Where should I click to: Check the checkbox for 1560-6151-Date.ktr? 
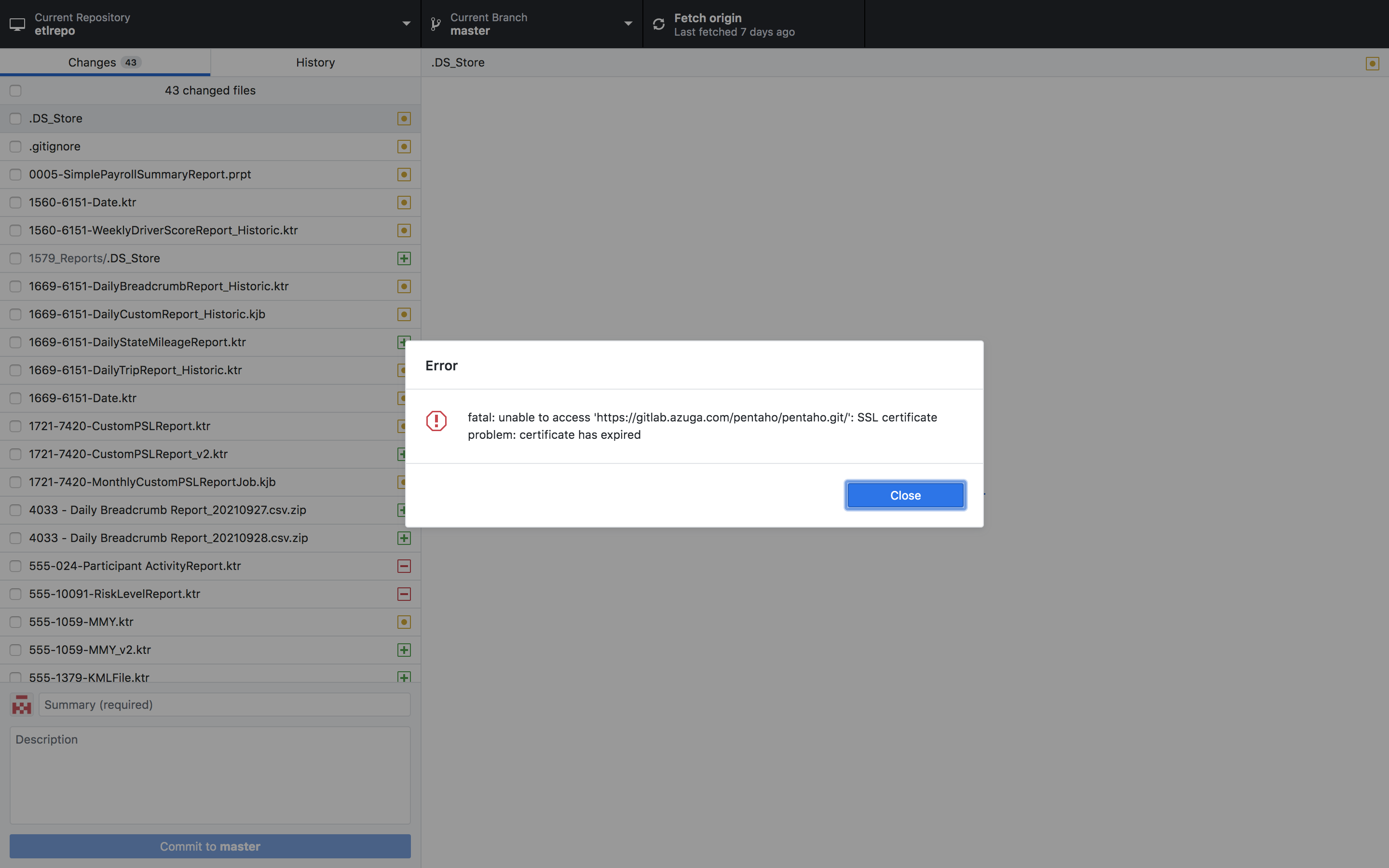(15, 202)
